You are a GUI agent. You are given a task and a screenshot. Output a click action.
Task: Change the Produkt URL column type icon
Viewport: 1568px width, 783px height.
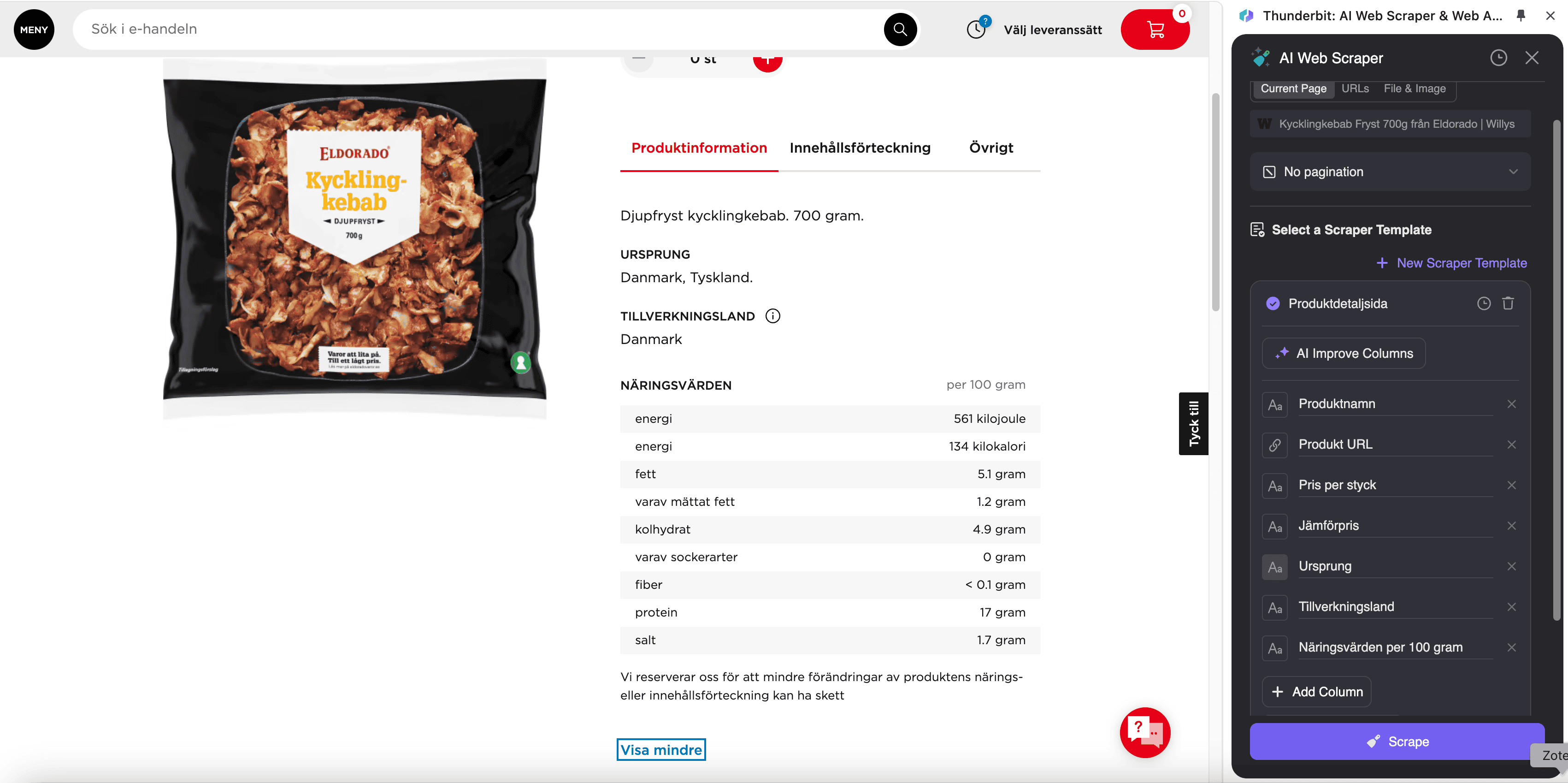1274,445
